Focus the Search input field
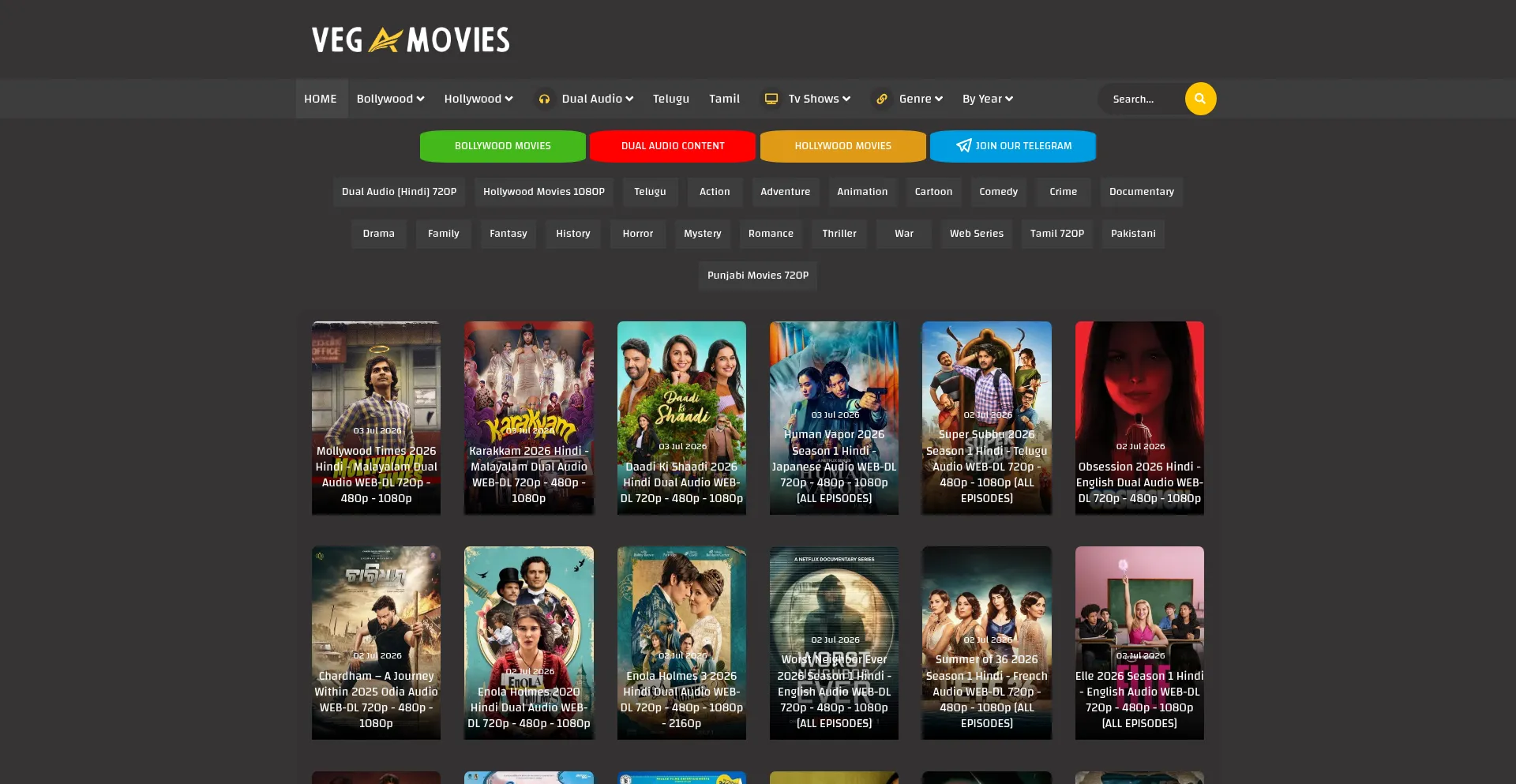This screenshot has height=784, width=1516. (x=1142, y=99)
